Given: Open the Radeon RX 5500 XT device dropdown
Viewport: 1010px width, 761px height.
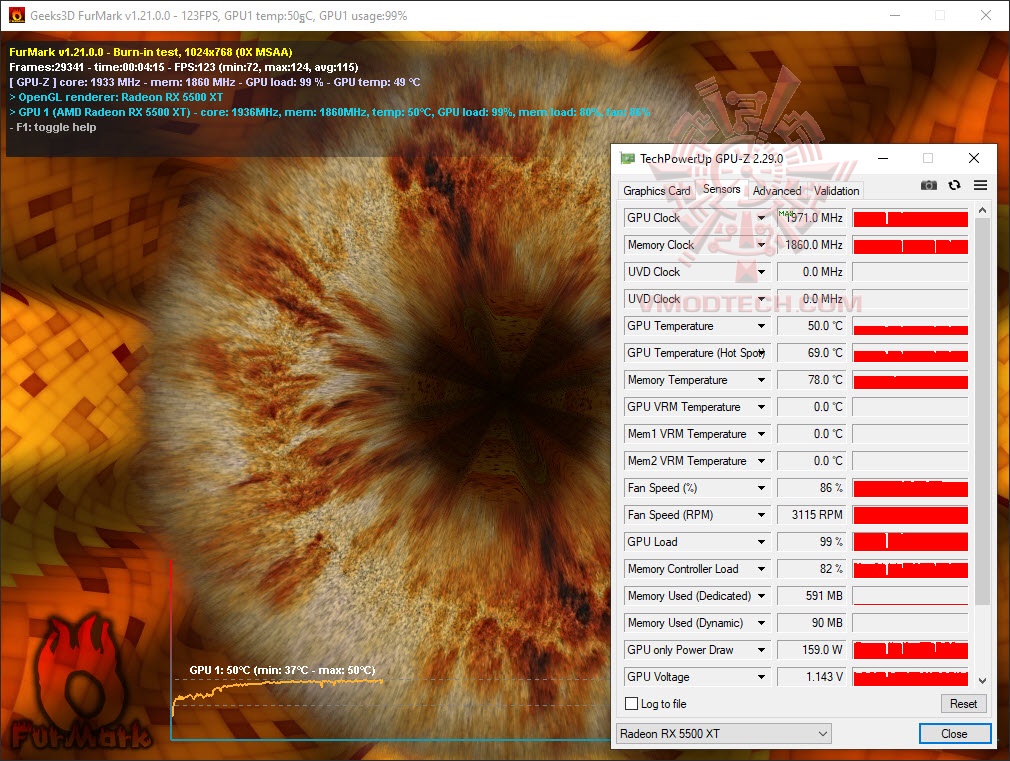Looking at the screenshot, I should [x=723, y=734].
